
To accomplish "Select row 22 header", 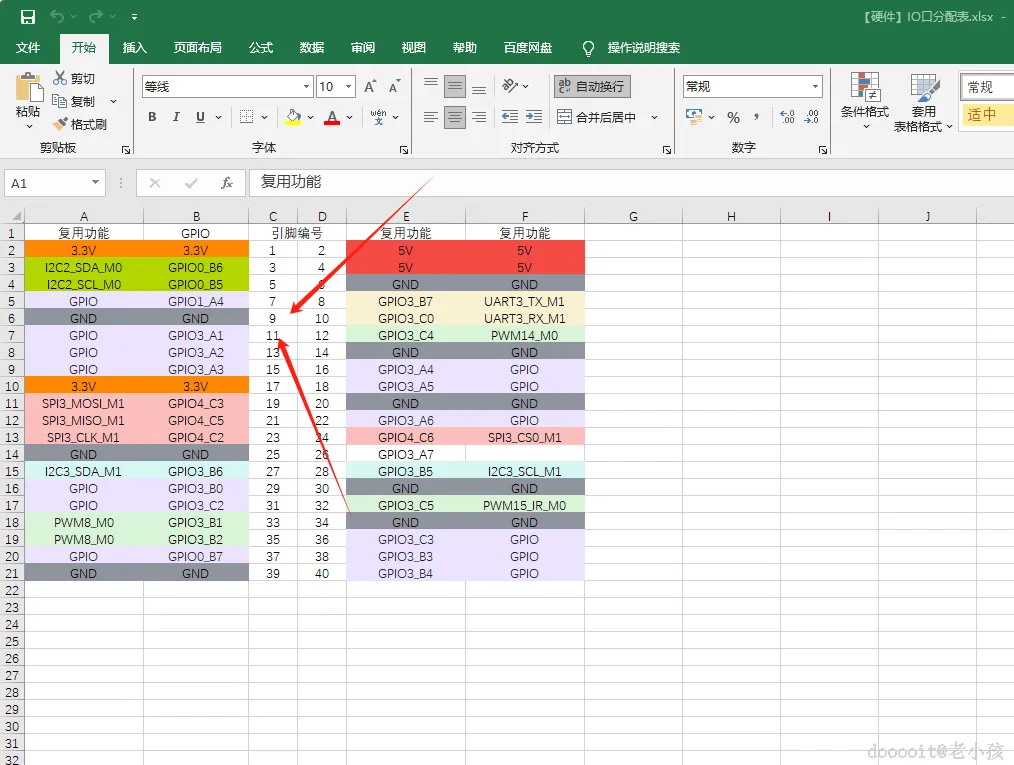I will (x=12, y=590).
